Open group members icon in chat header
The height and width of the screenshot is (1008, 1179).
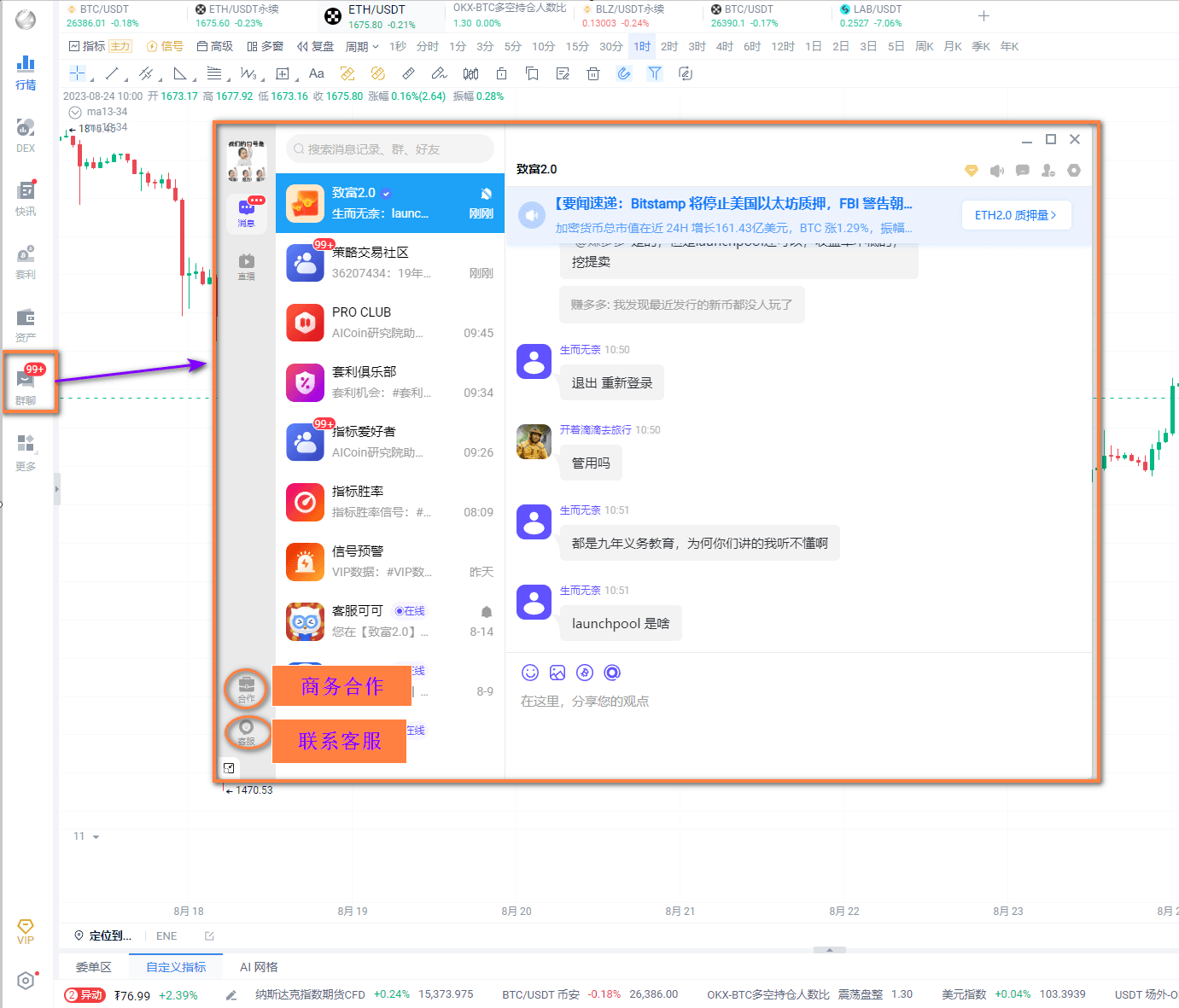click(1048, 171)
